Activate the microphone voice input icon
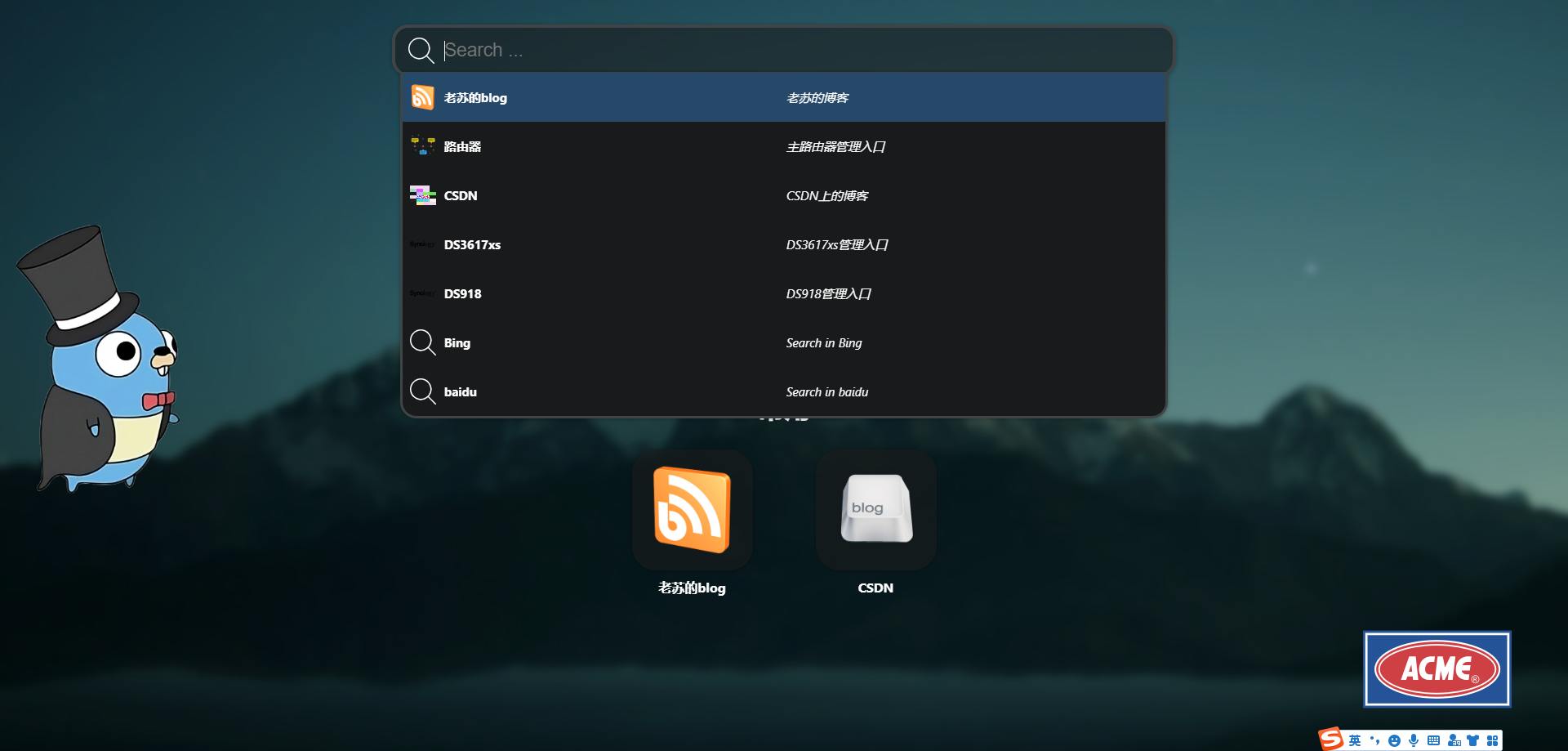Image resolution: width=1568 pixels, height=751 pixels. [1414, 740]
